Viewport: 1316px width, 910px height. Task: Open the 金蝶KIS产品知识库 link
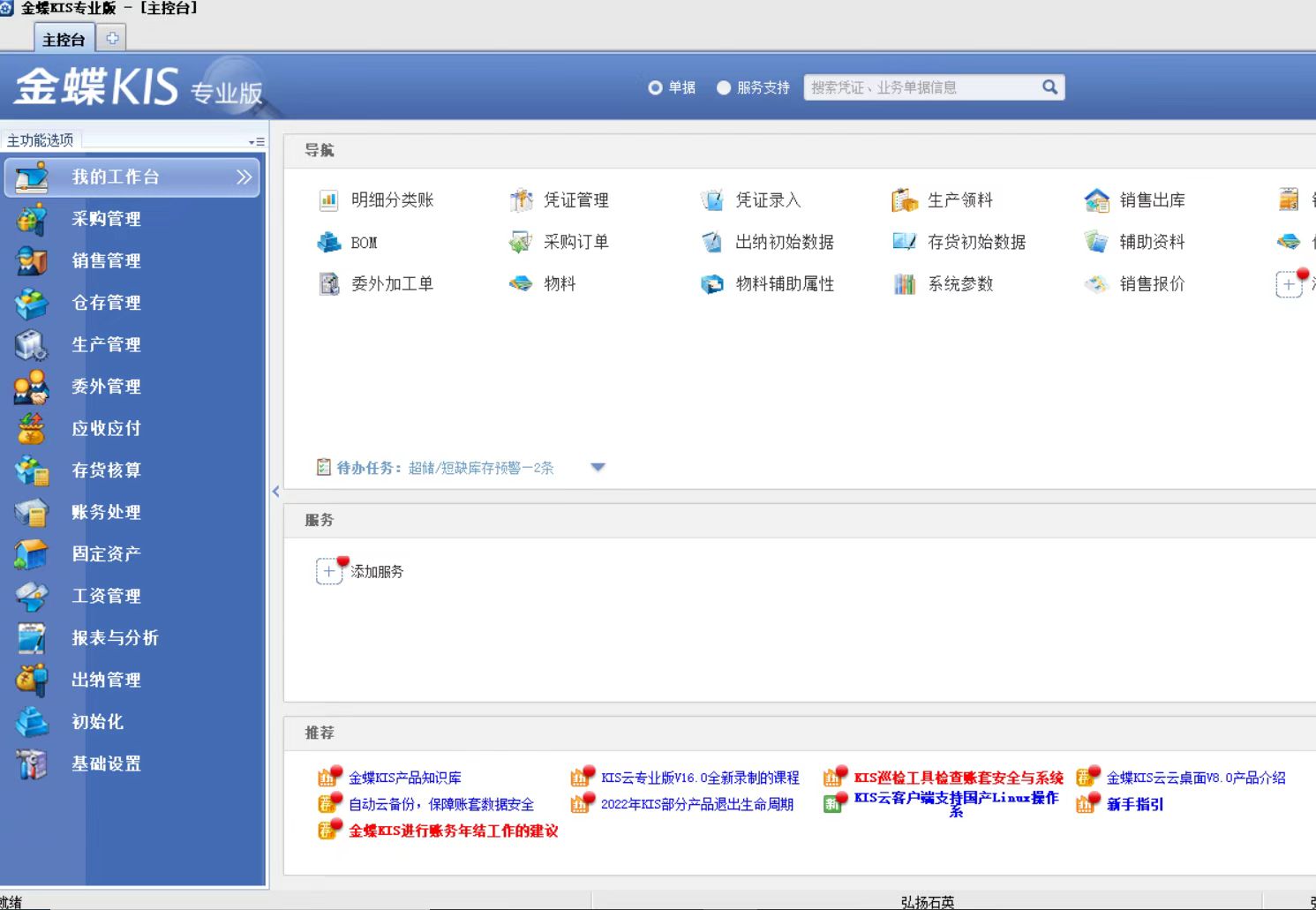(x=404, y=778)
